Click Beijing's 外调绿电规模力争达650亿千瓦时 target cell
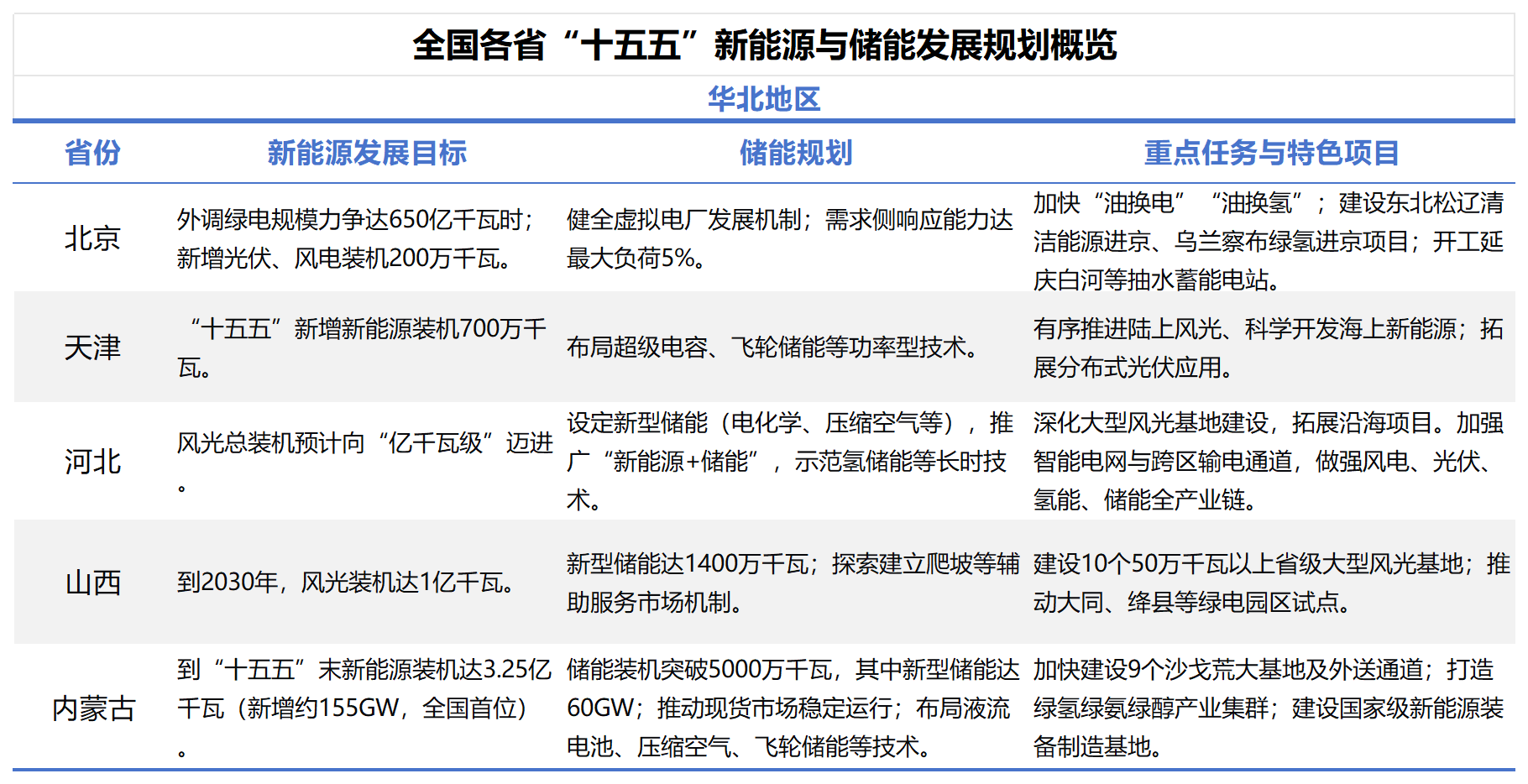 (356, 238)
